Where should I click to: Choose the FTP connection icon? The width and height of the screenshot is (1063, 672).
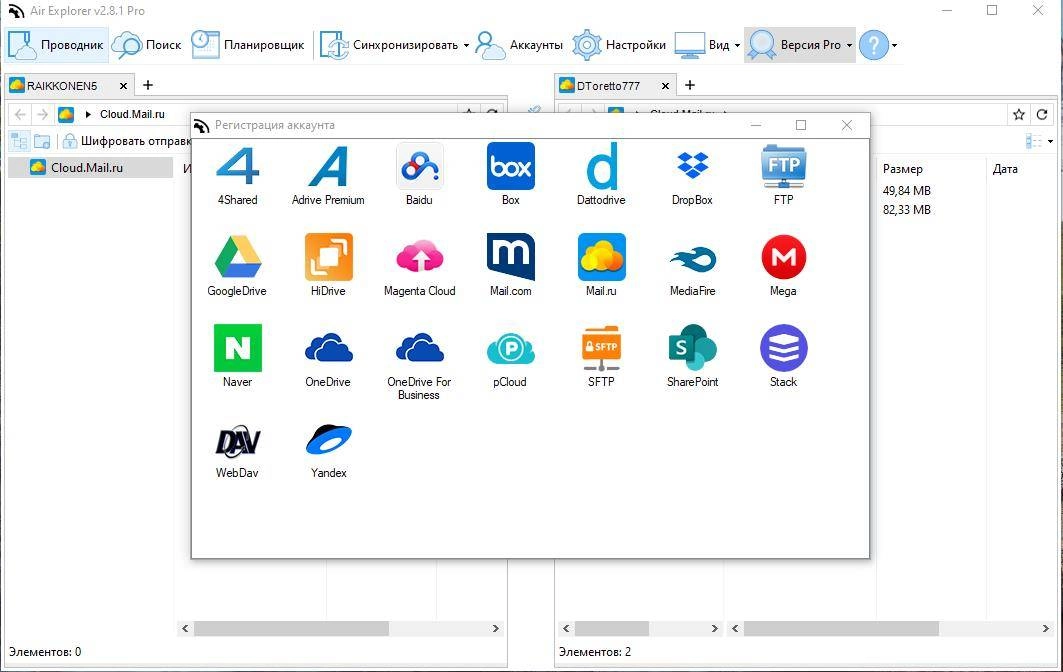pyautogui.click(x=783, y=174)
